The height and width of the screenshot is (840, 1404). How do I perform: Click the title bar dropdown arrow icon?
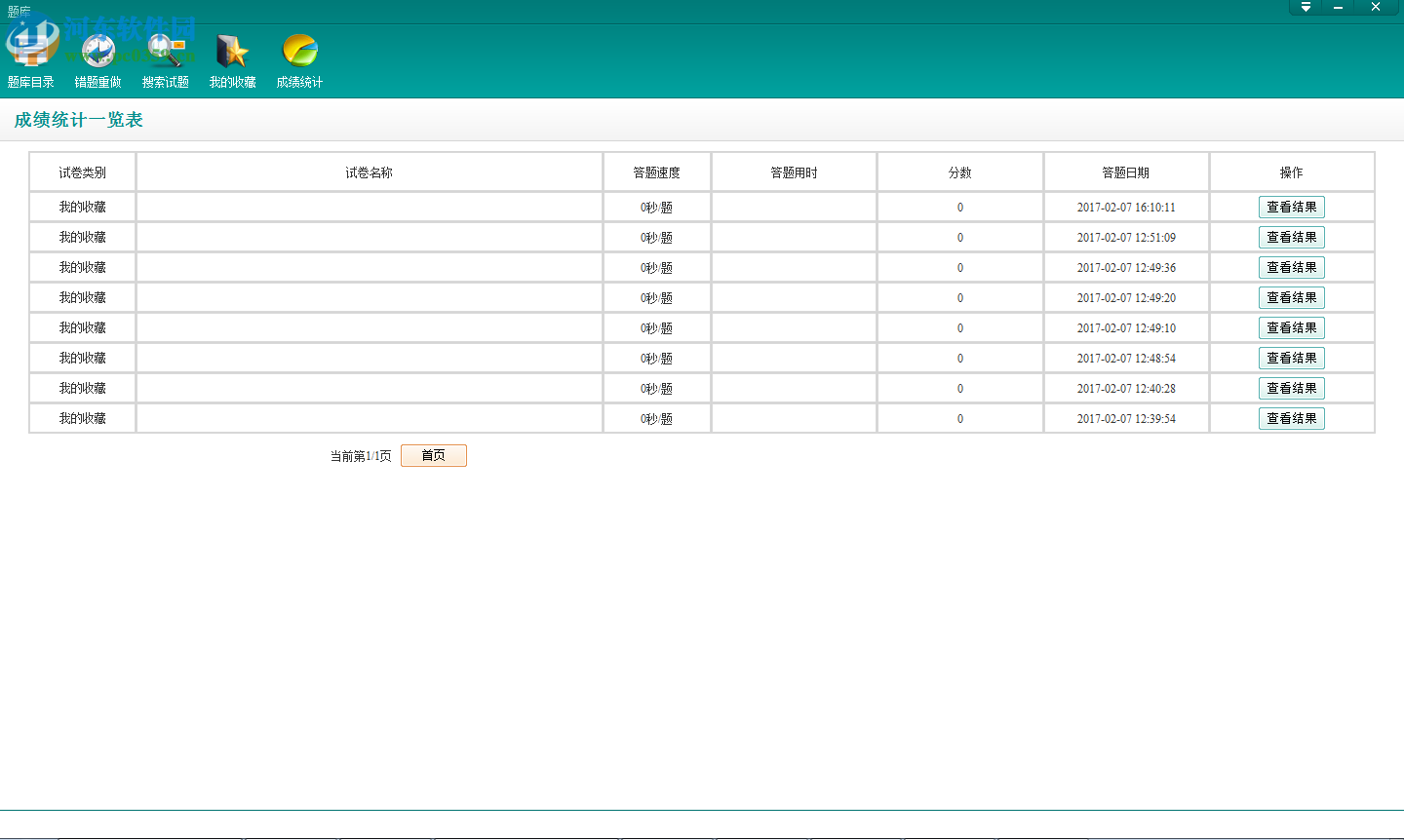(x=1306, y=7)
